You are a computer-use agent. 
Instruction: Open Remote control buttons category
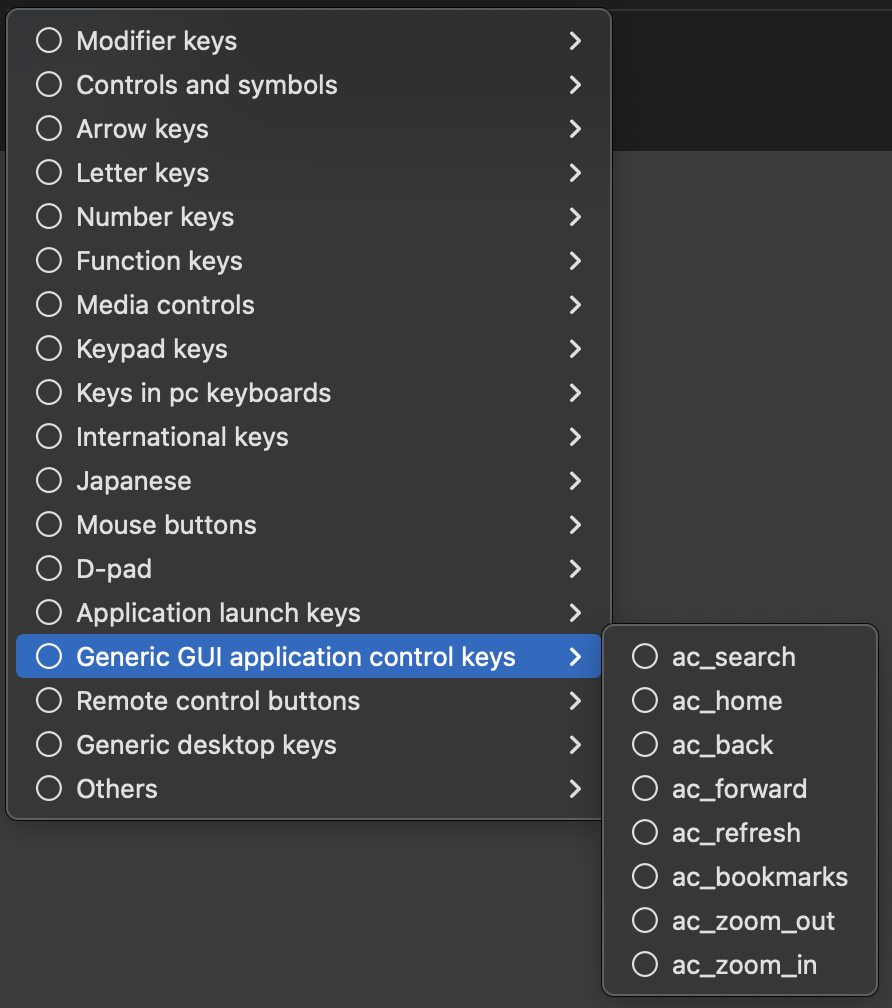click(218, 701)
